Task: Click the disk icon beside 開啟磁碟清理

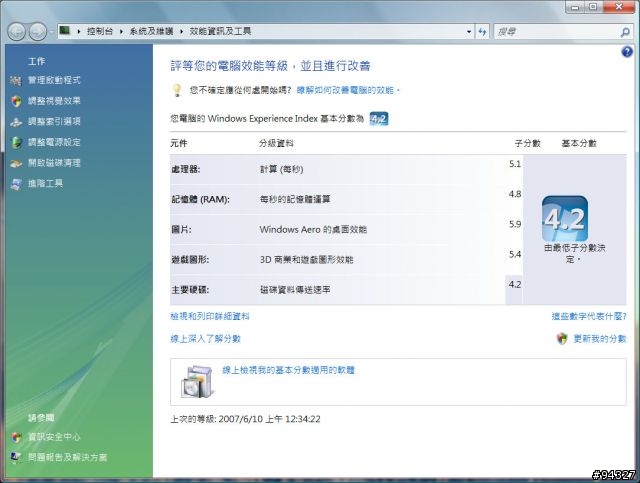Action: [x=16, y=163]
